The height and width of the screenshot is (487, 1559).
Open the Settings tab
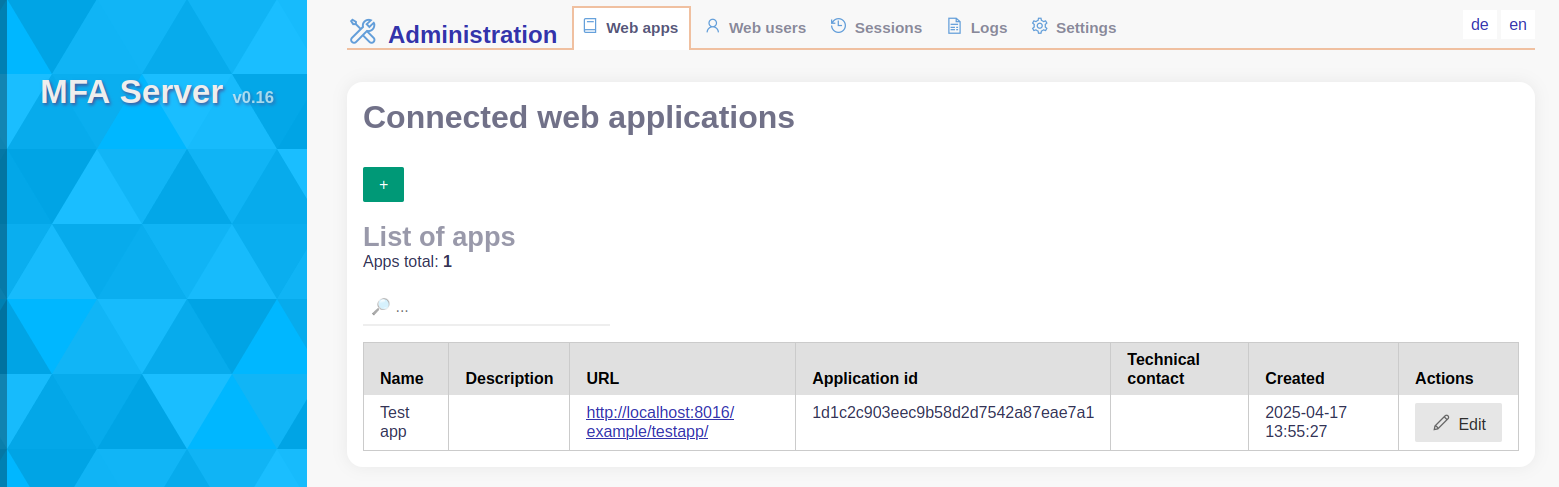[x=1074, y=27]
